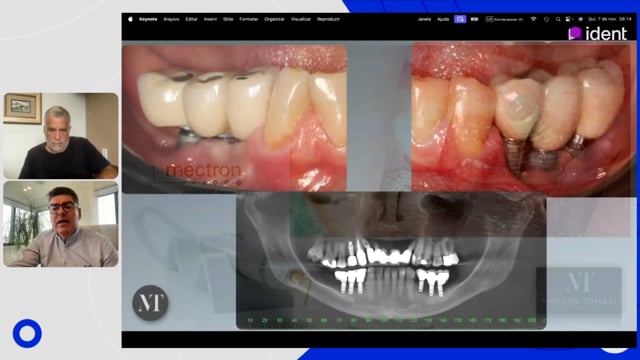
Task: Open Spotlight search magnifier icon
Action: coord(558,19)
